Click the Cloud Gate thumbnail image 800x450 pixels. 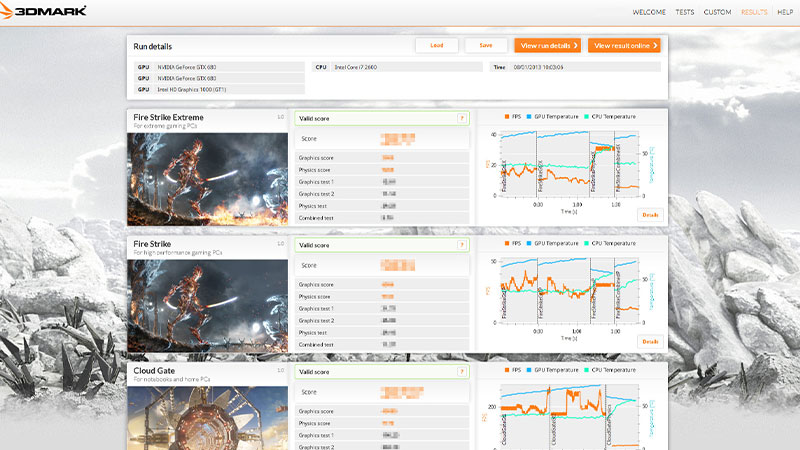(x=207, y=418)
